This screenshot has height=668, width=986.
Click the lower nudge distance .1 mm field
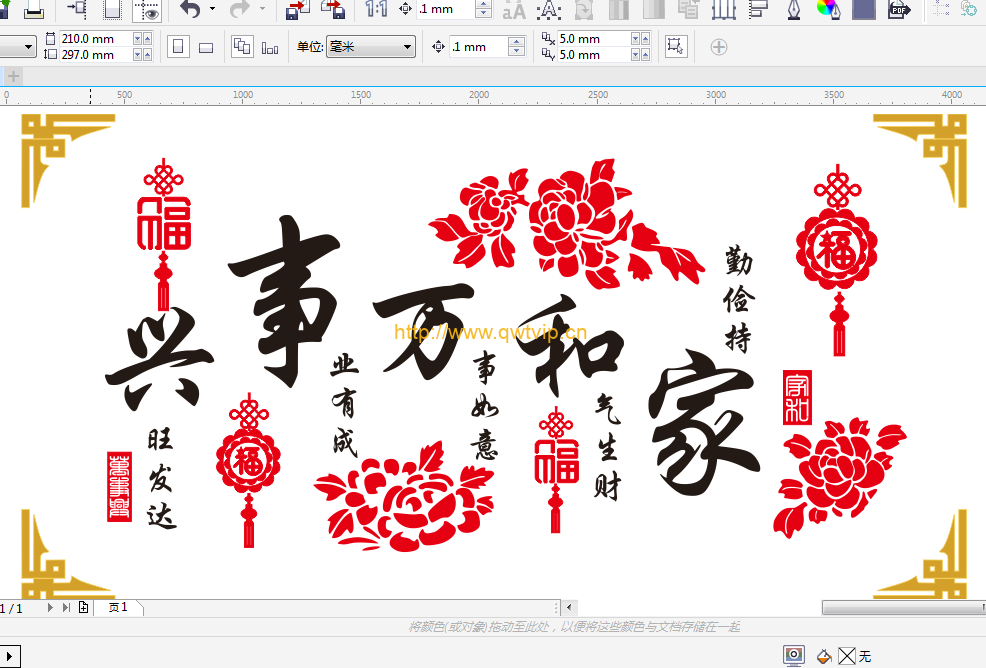(x=477, y=47)
